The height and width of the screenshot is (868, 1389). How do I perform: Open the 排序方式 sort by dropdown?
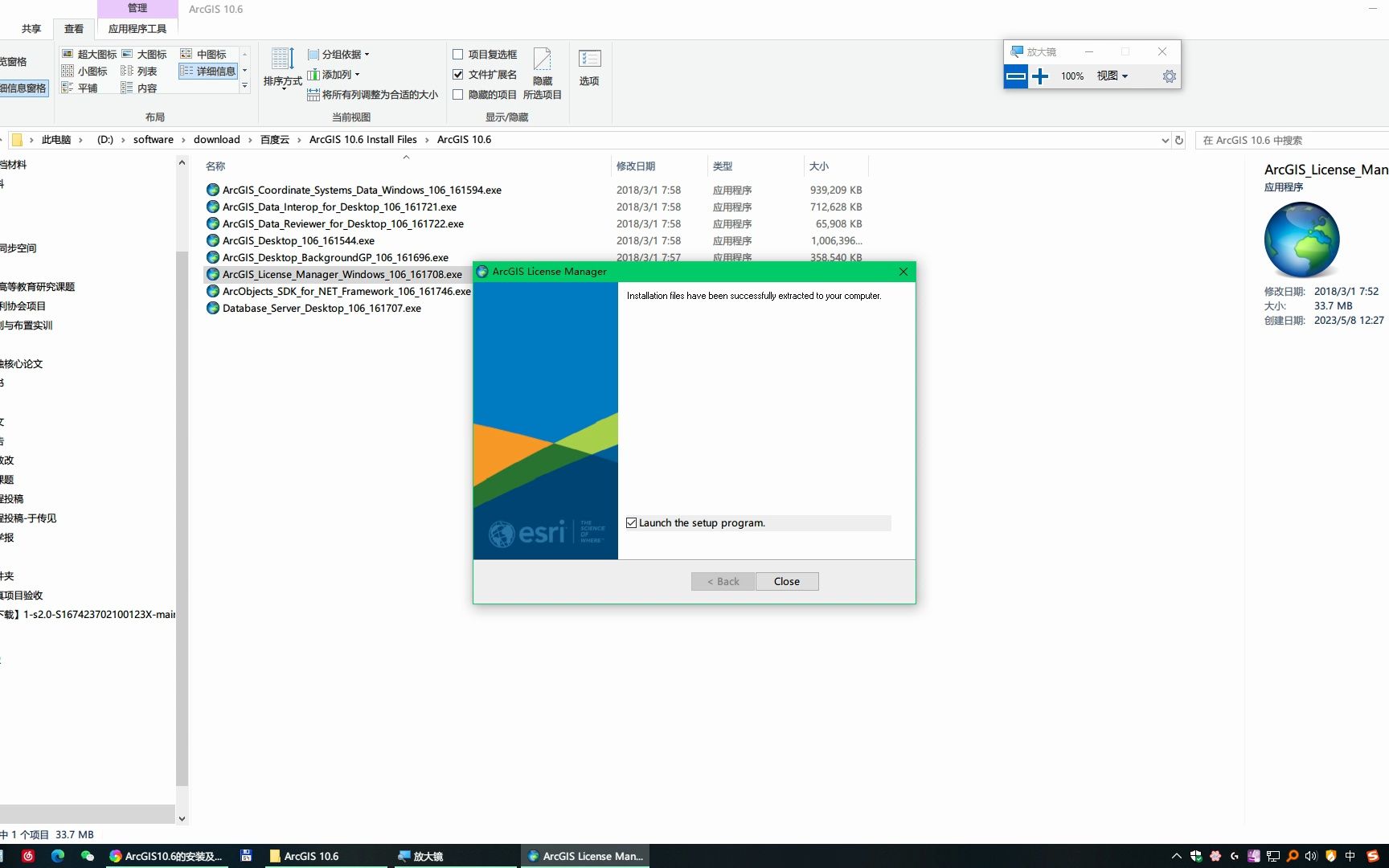(282, 69)
